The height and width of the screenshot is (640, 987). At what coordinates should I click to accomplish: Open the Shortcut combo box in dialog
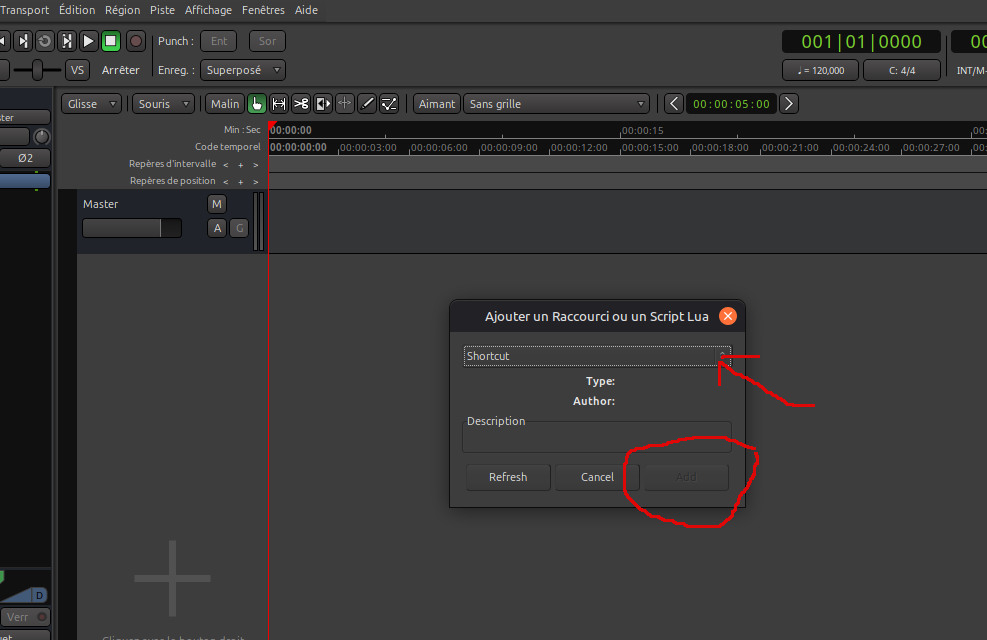click(597, 356)
